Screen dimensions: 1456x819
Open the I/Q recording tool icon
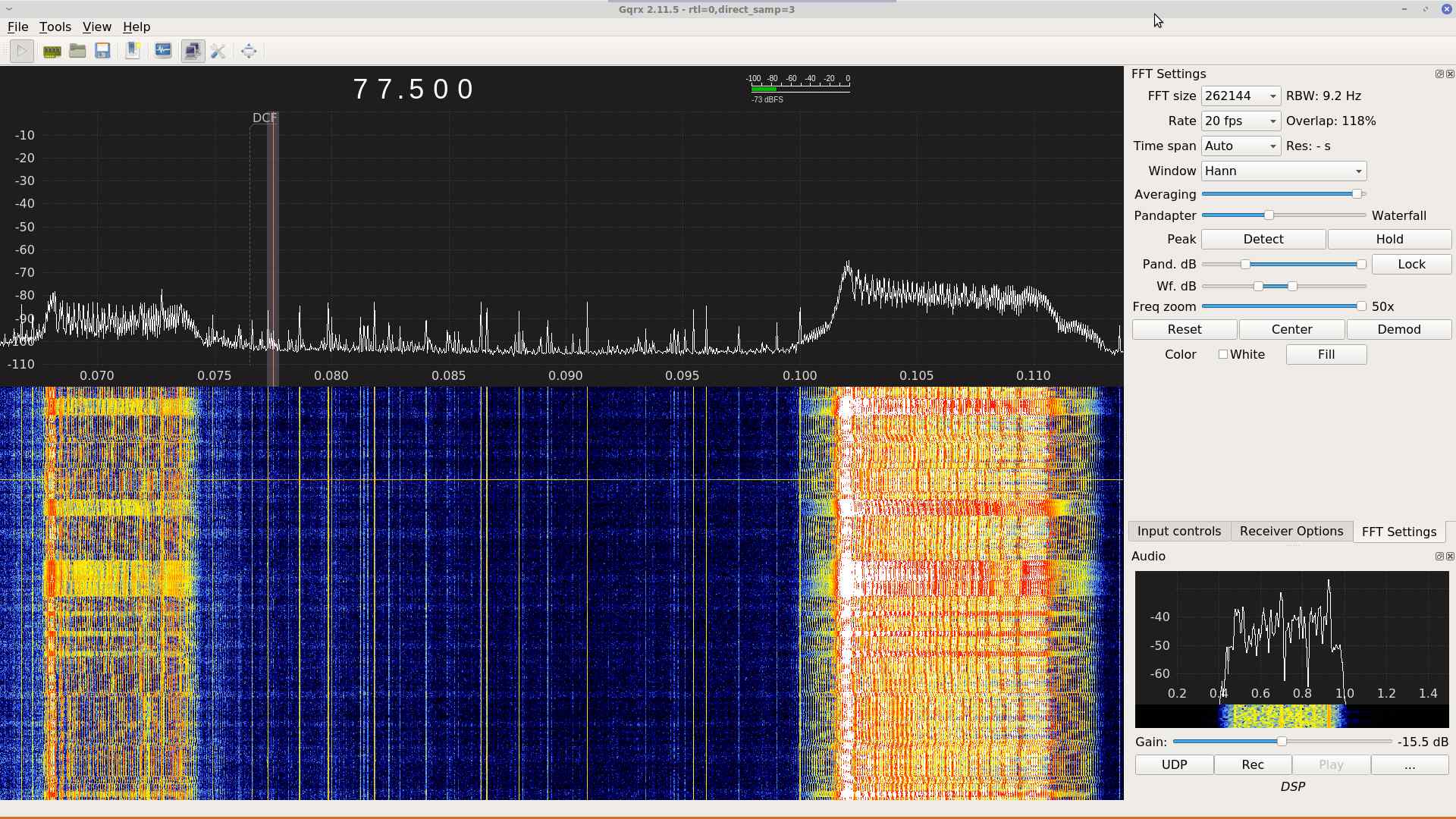coord(163,51)
